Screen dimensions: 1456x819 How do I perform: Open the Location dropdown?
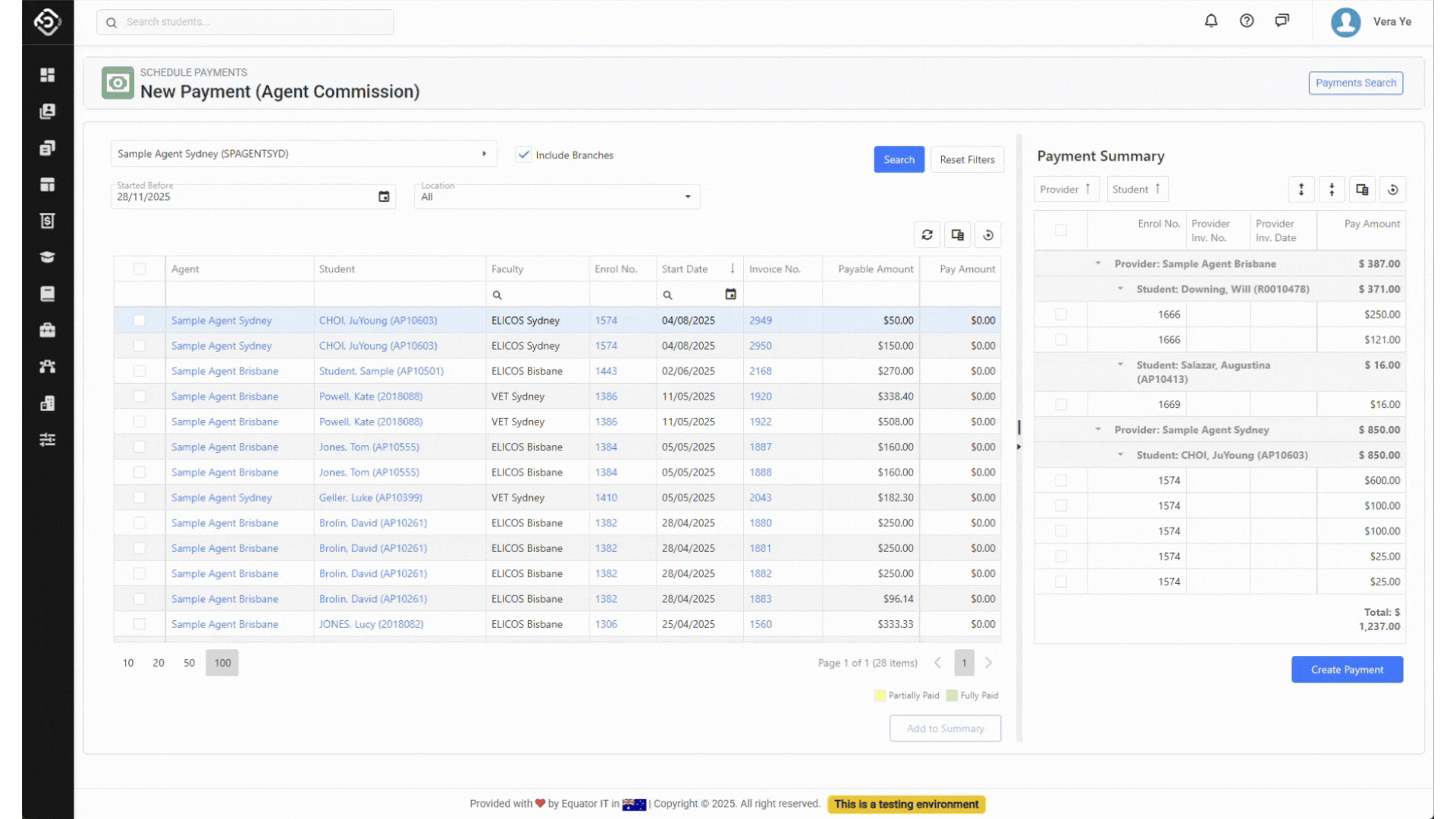click(x=557, y=196)
